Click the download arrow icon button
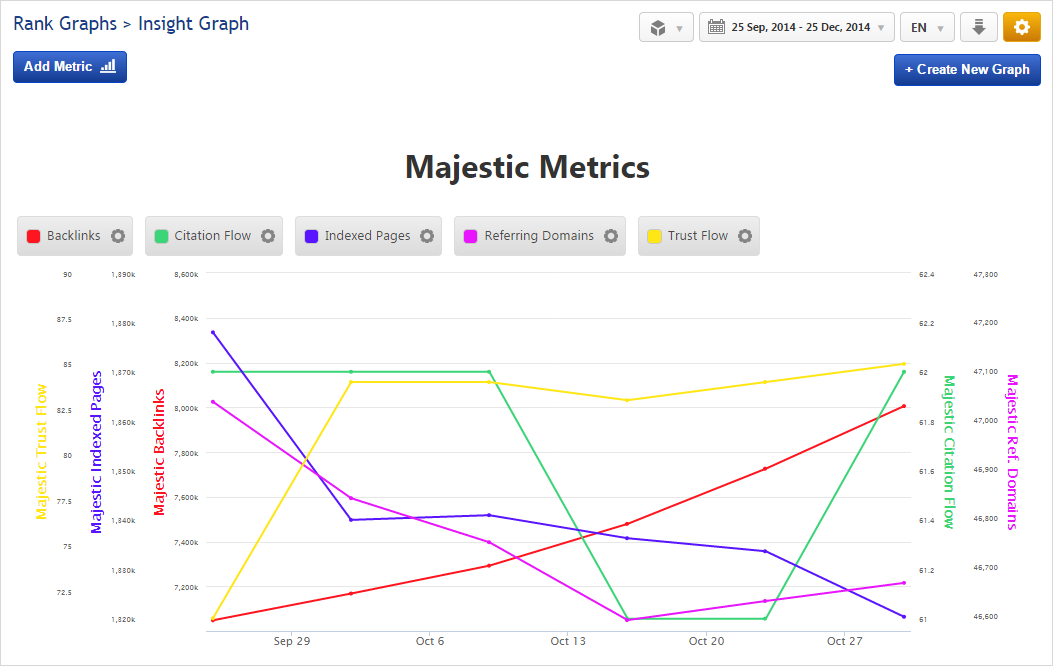 coord(979,27)
